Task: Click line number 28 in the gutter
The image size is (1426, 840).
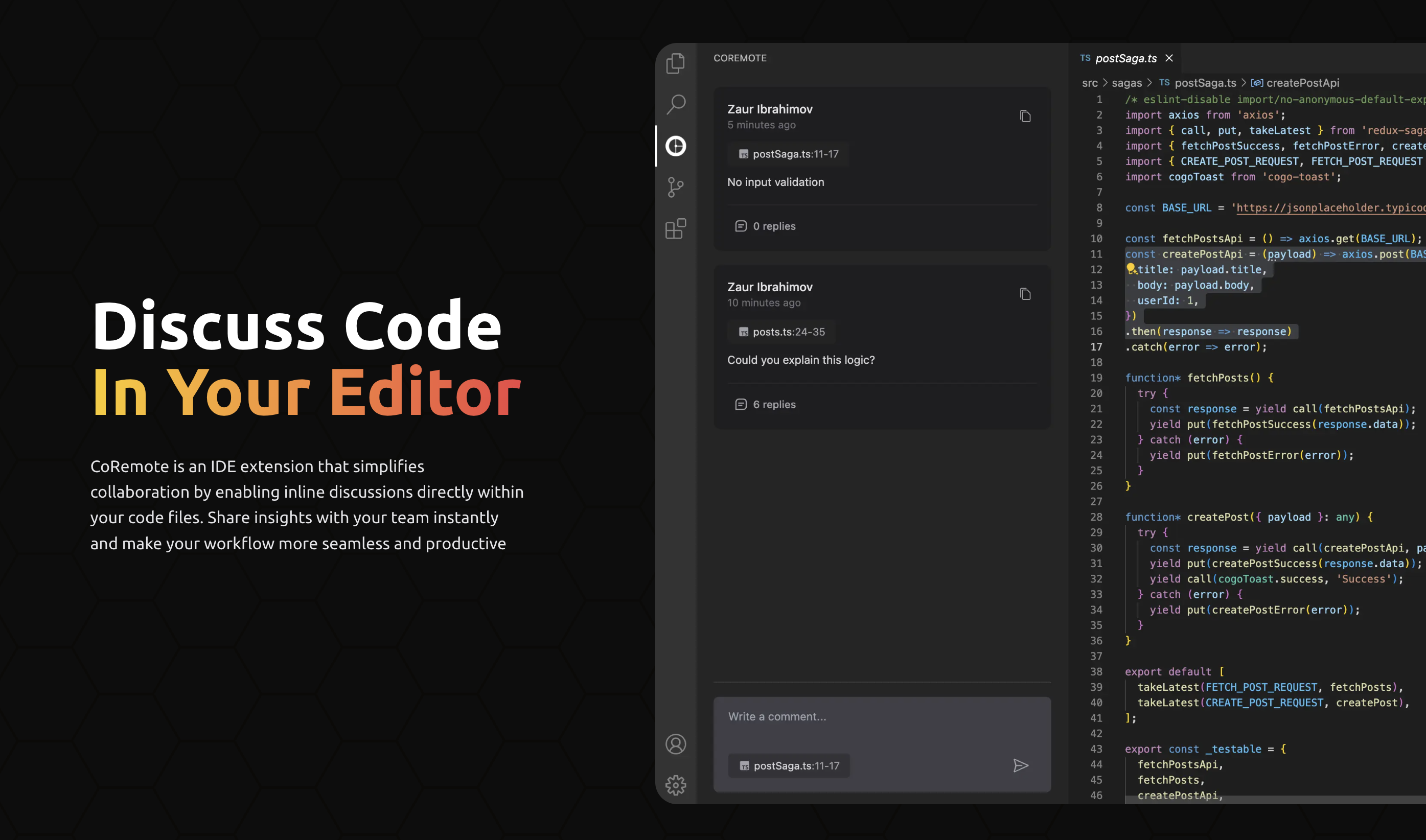Action: click(x=1096, y=517)
